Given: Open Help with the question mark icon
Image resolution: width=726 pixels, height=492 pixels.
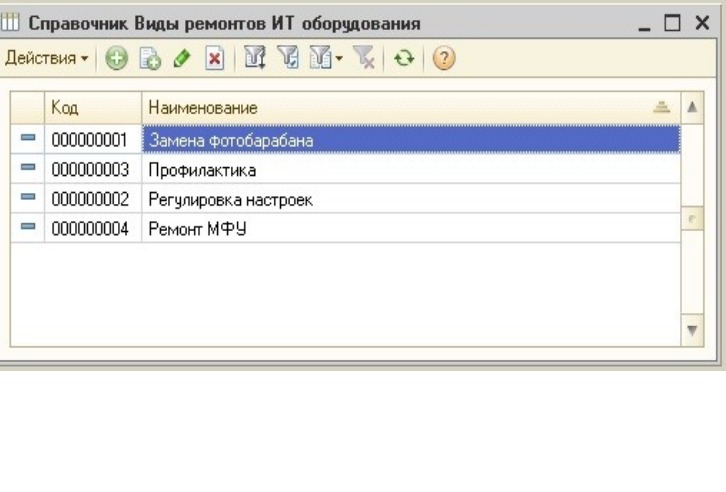Looking at the screenshot, I should coord(444,59).
